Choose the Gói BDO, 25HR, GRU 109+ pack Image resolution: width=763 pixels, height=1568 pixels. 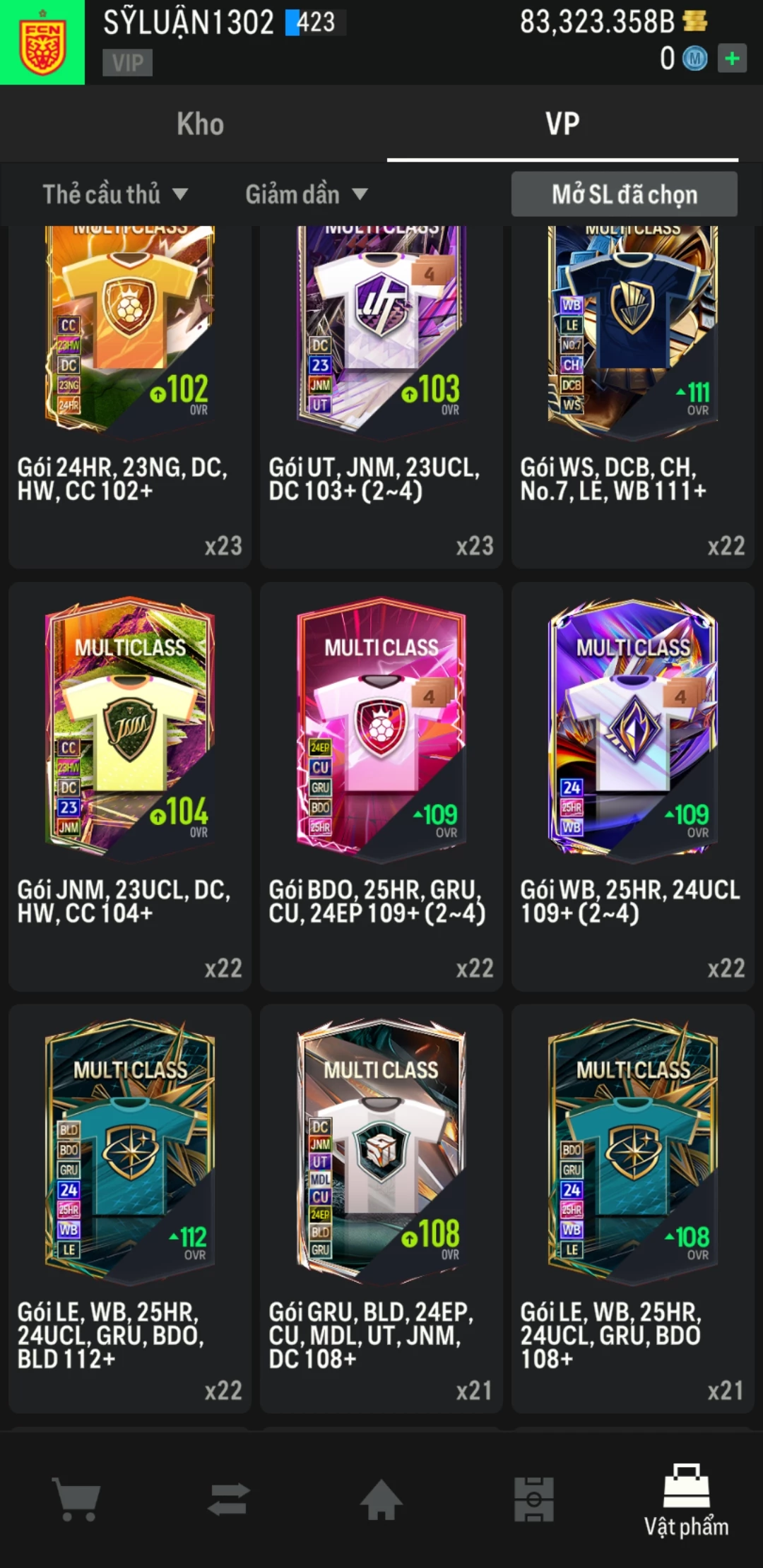pos(381,787)
